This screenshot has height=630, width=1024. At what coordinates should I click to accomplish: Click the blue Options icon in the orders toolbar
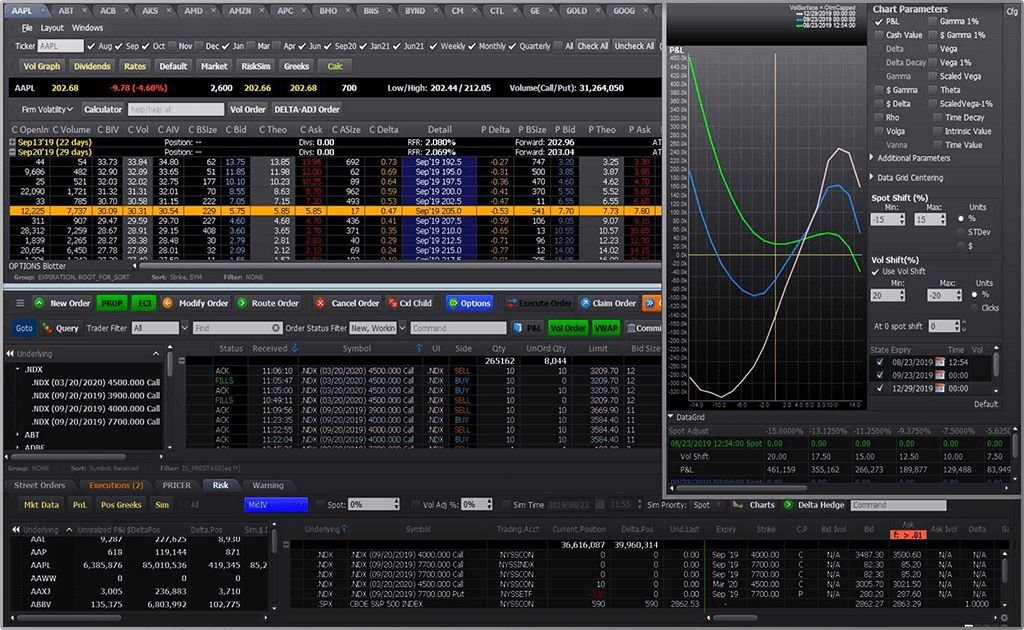tap(453, 304)
